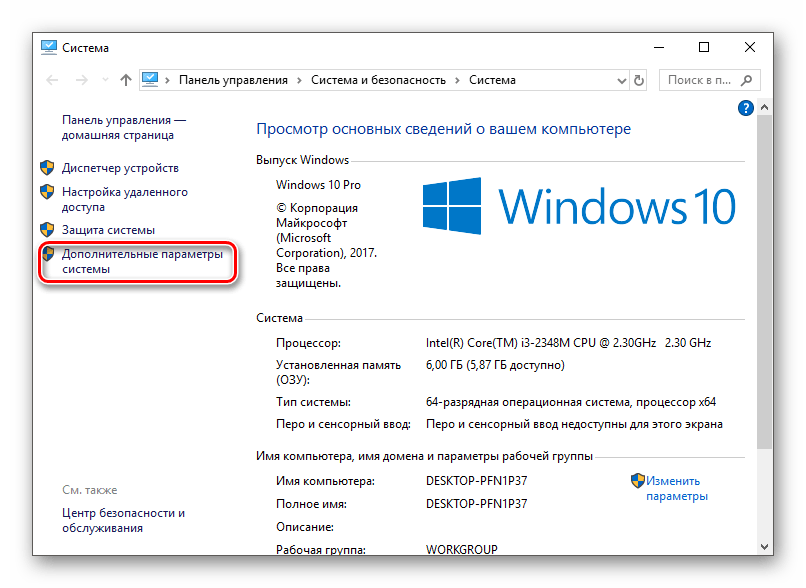The image size is (806, 588).
Task: Click full name value beside 'Полное имя:'
Action: [x=477, y=504]
